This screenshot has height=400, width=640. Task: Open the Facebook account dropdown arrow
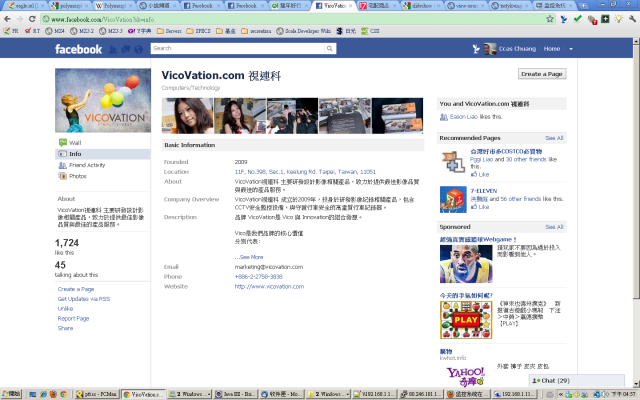click(x=571, y=49)
